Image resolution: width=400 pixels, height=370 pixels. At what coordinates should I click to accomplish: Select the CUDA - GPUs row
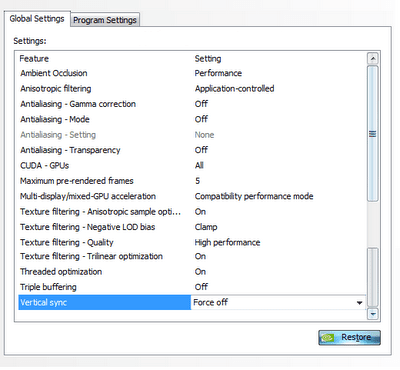(x=192, y=165)
